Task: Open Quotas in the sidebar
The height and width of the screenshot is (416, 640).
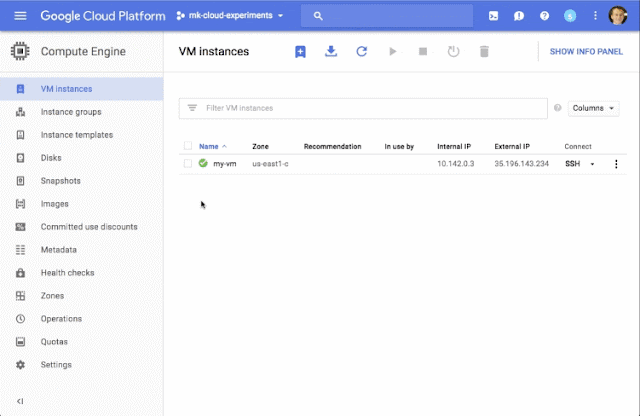Action: pos(82,342)
